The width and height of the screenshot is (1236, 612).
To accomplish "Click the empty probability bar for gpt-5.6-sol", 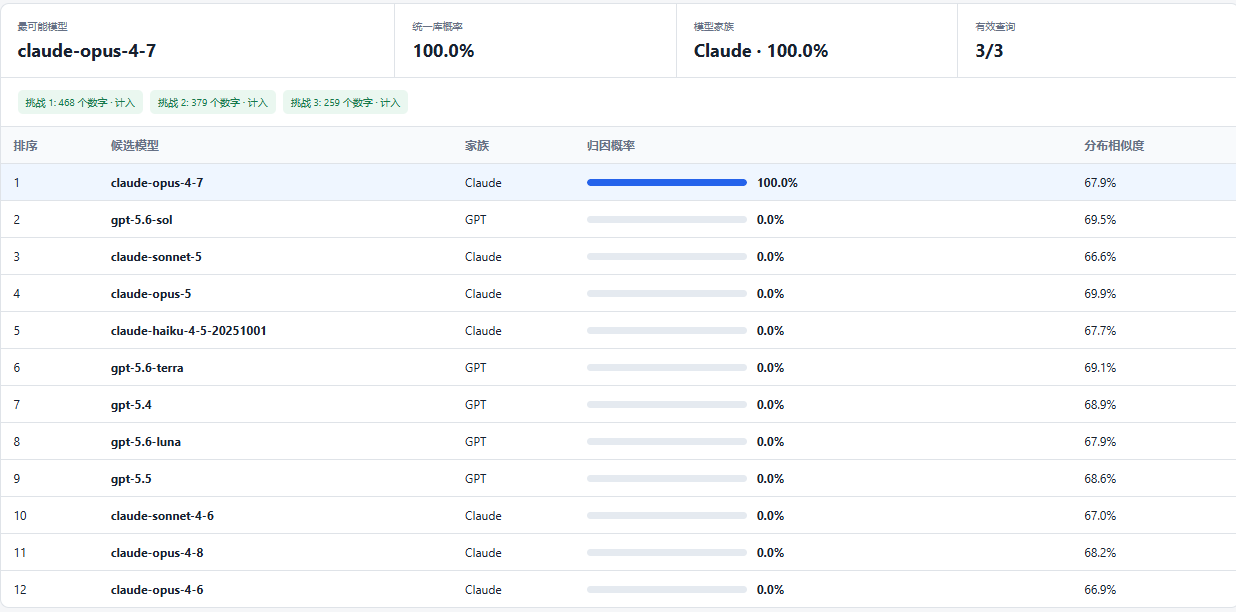I will (667, 220).
